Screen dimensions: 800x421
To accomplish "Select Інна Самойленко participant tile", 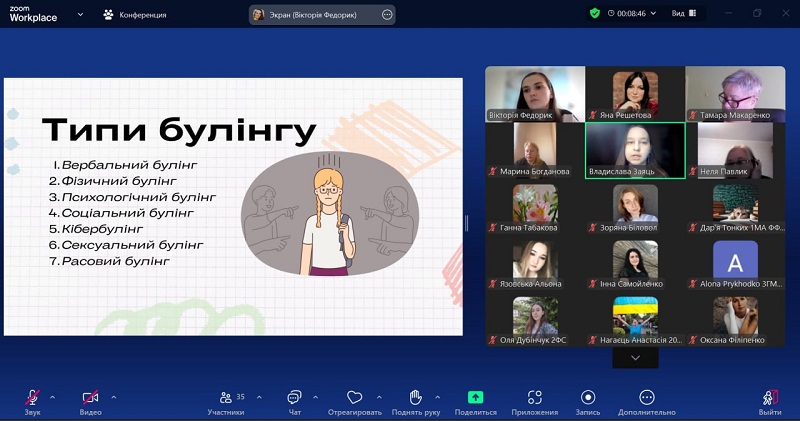I will click(x=635, y=262).
